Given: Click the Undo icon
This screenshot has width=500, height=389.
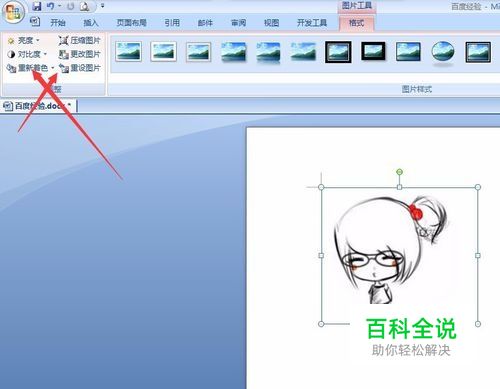Looking at the screenshot, I should coord(50,6).
